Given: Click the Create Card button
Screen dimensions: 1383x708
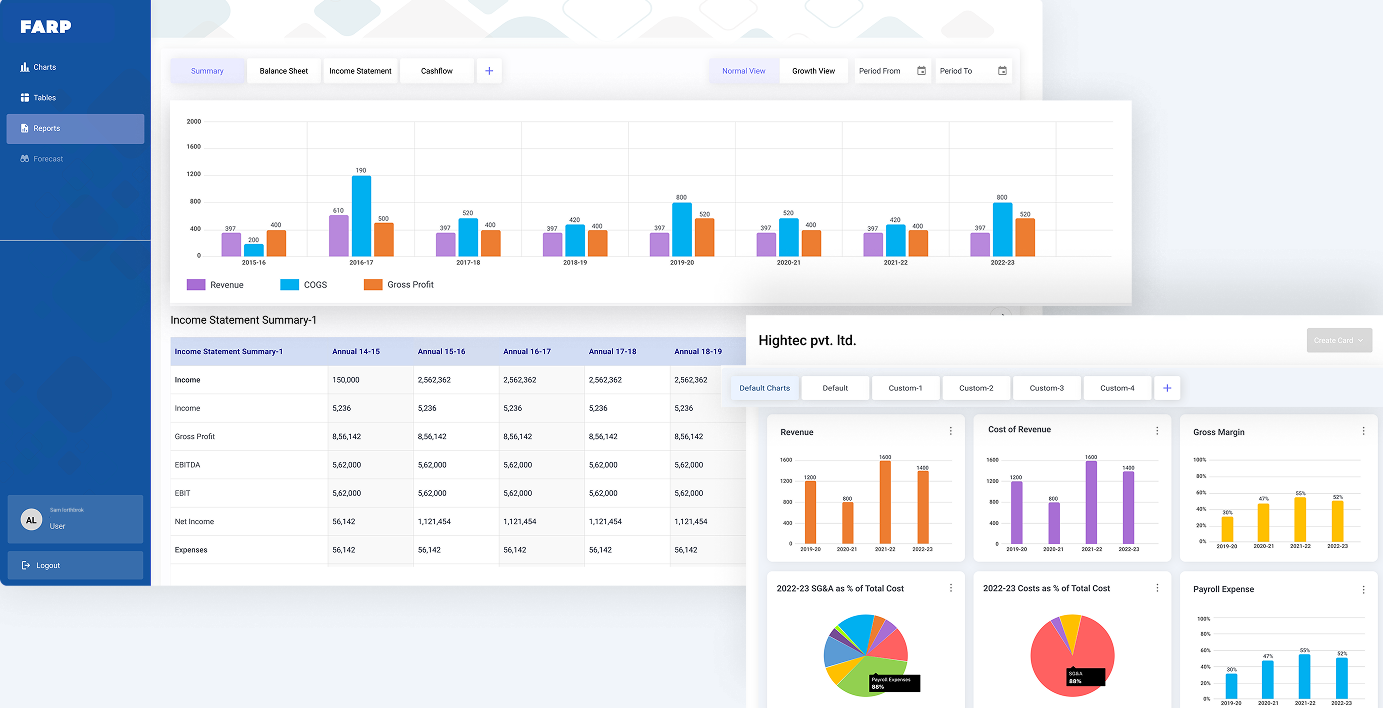Looking at the screenshot, I should [1339, 340].
